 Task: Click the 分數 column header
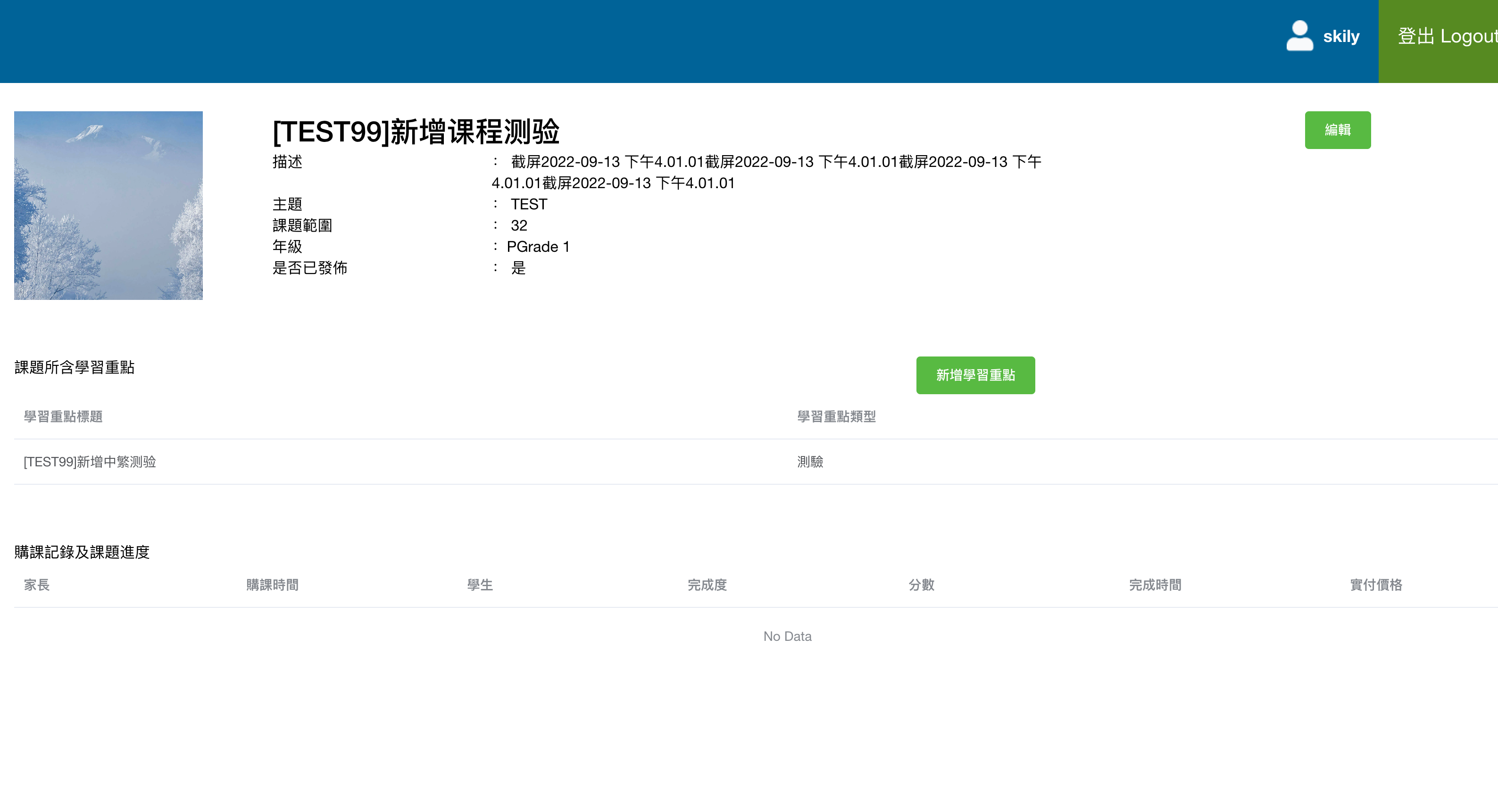(921, 585)
